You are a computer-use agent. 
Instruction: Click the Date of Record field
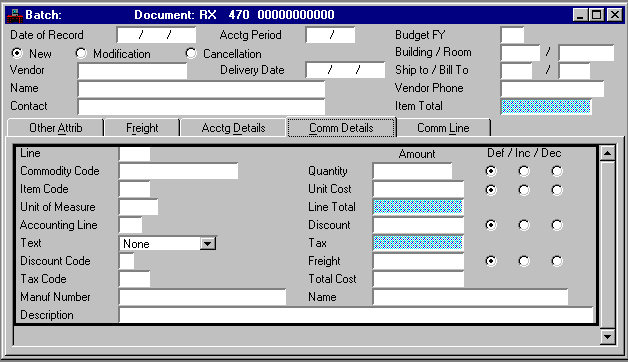(x=156, y=35)
